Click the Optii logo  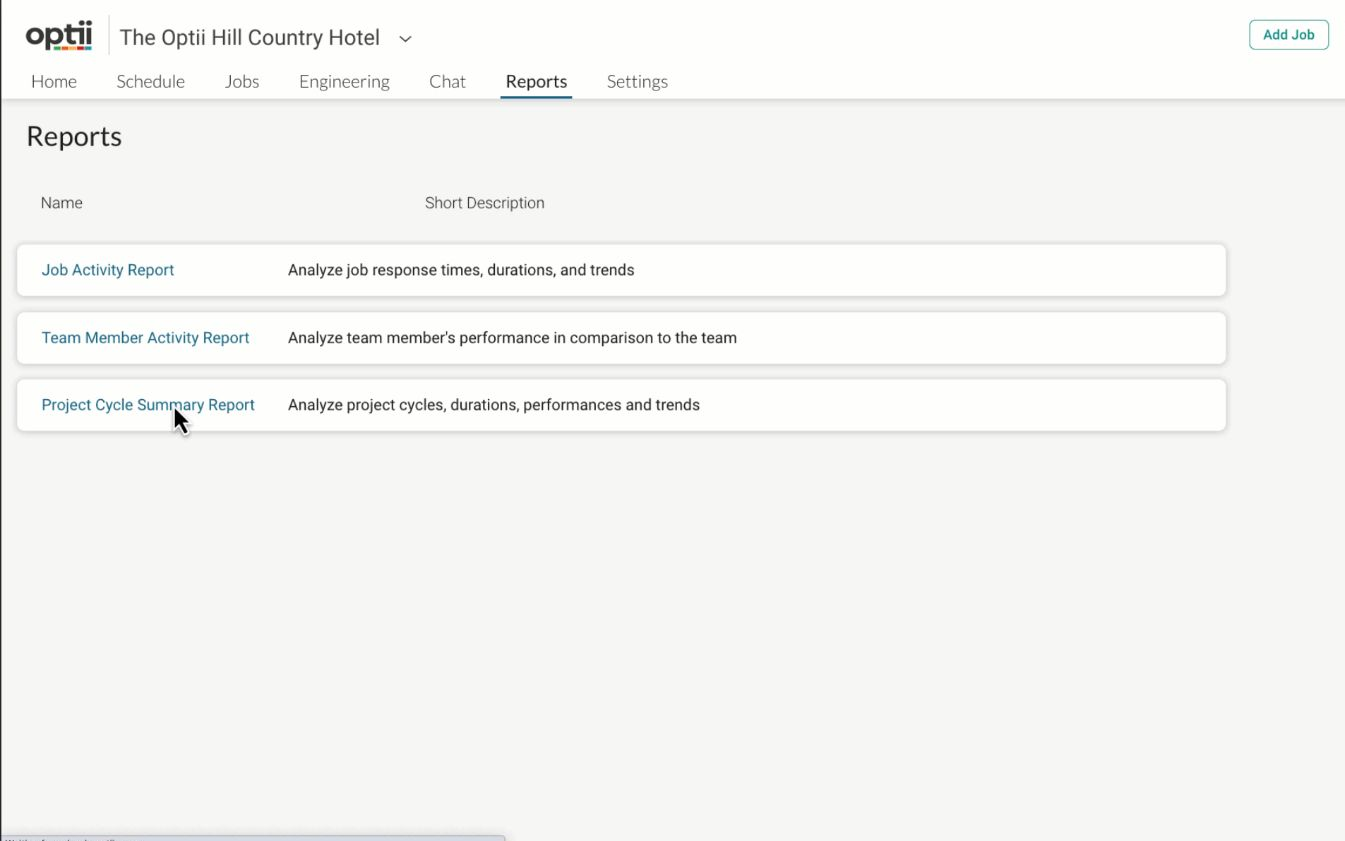click(59, 37)
